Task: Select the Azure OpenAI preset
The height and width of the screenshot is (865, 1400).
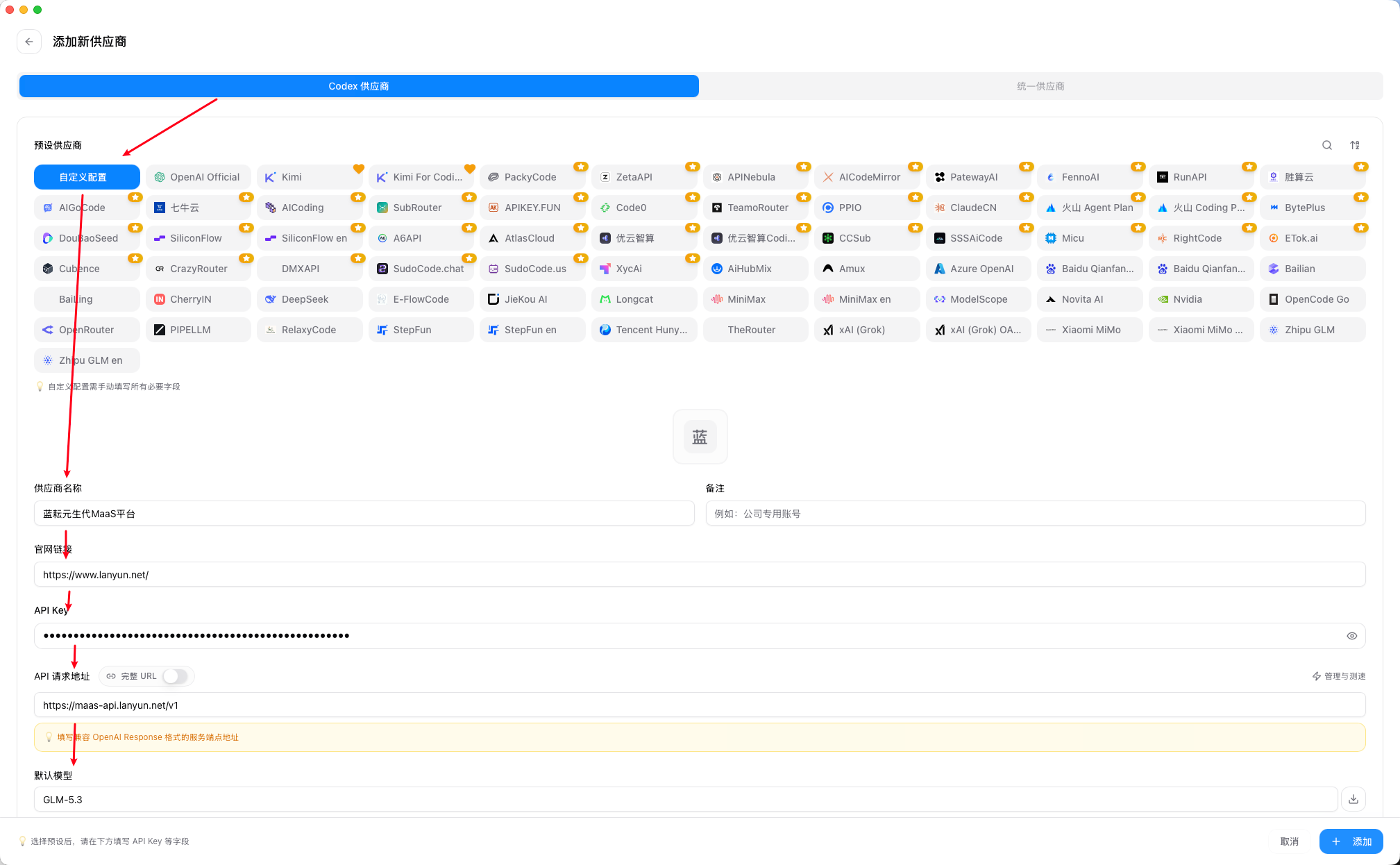Action: [x=979, y=269]
